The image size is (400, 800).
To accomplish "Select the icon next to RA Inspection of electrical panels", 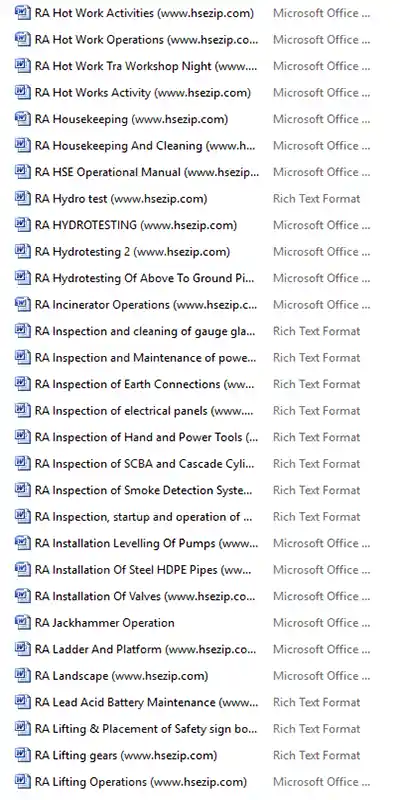I will coord(23,410).
